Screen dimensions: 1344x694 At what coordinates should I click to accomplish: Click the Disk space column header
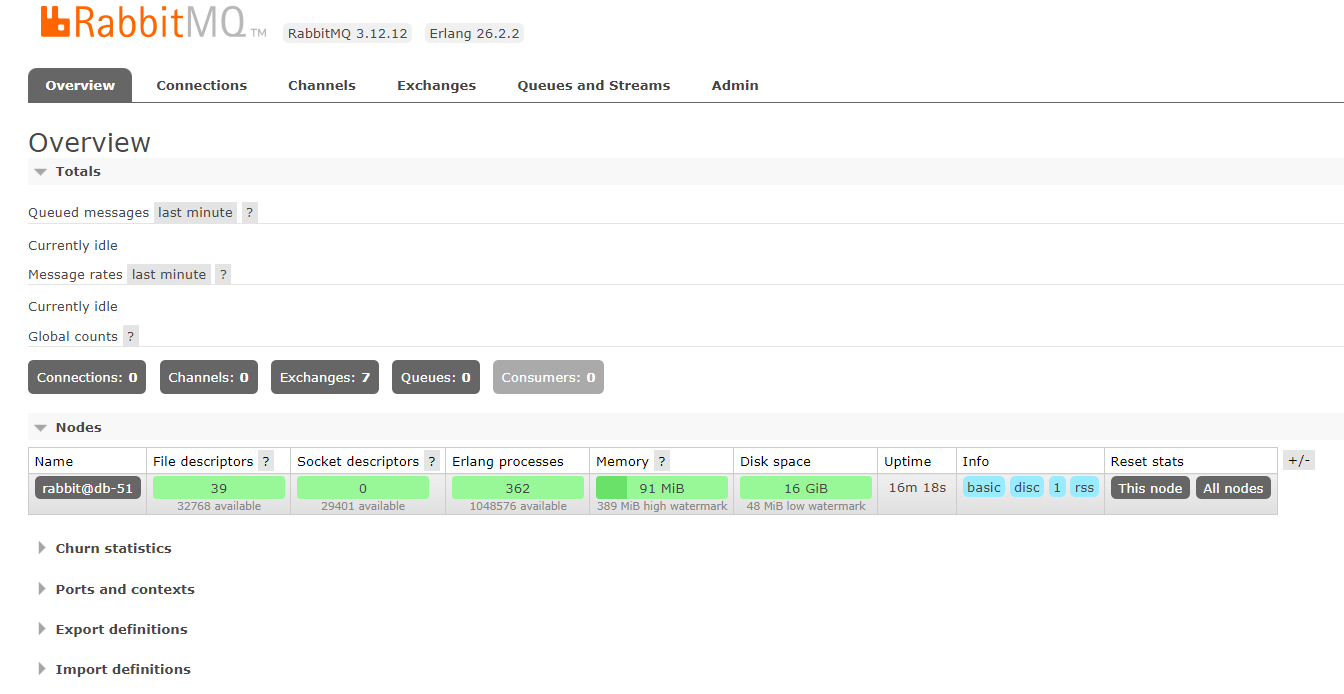pyautogui.click(x=775, y=461)
